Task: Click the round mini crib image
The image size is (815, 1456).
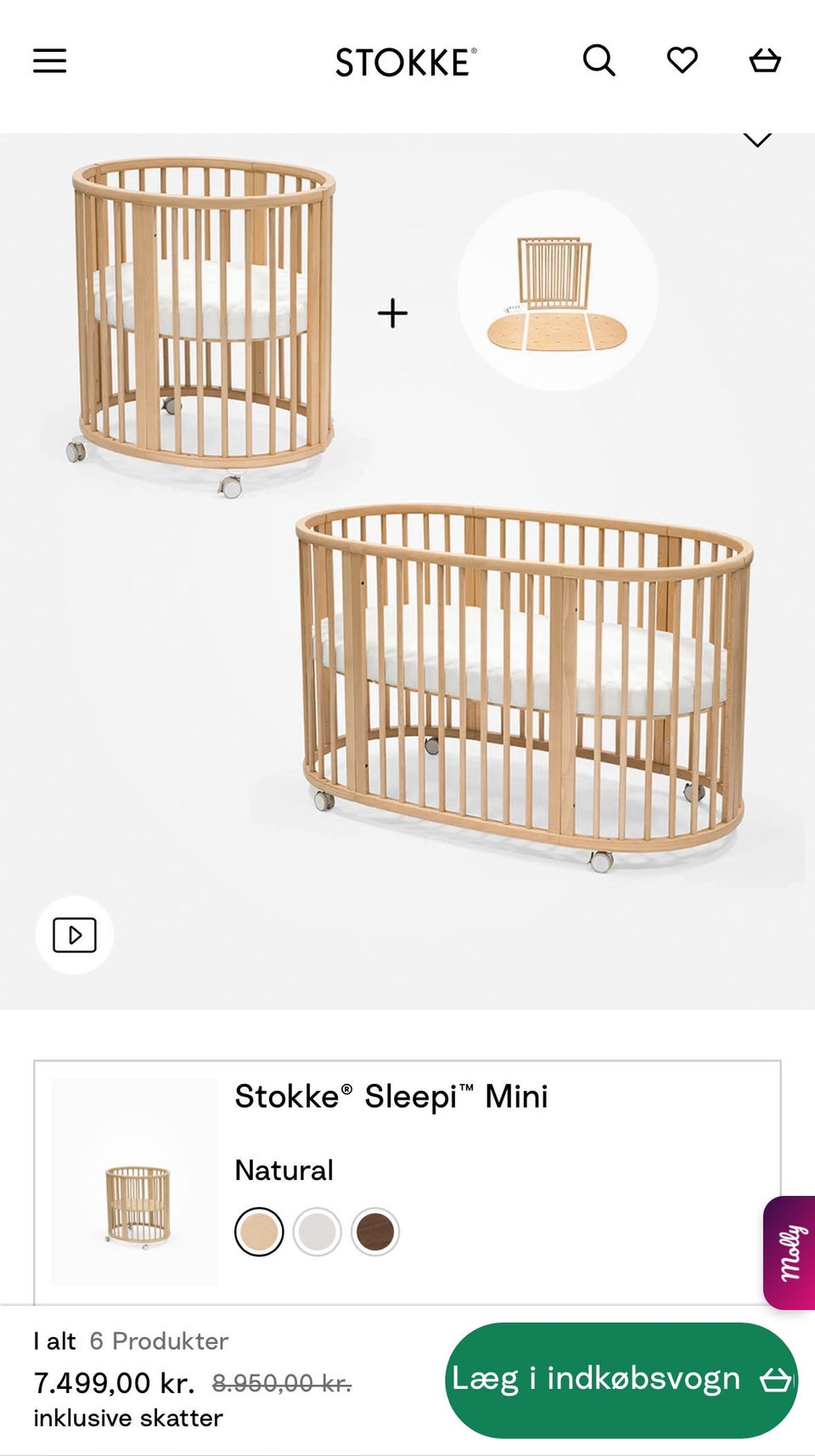Action: coord(203,323)
